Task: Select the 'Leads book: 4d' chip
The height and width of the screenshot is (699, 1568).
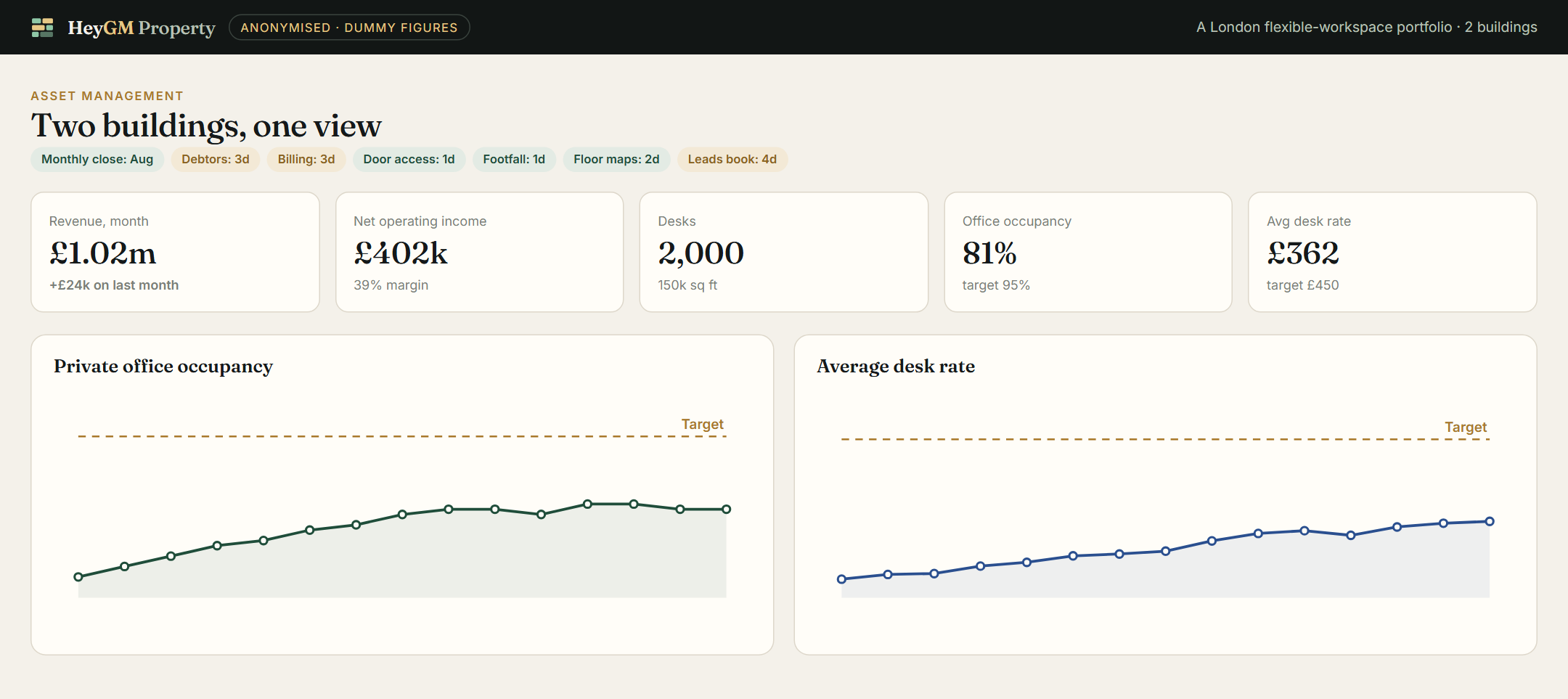Action: coord(732,160)
